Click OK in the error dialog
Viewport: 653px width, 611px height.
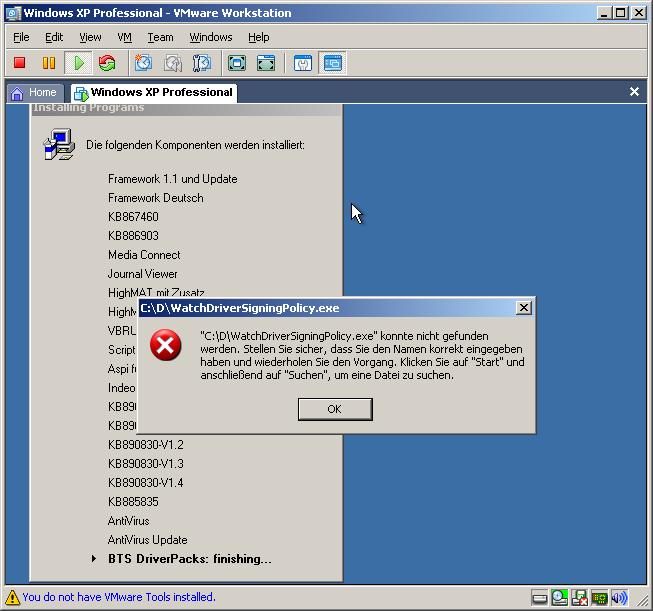click(335, 409)
